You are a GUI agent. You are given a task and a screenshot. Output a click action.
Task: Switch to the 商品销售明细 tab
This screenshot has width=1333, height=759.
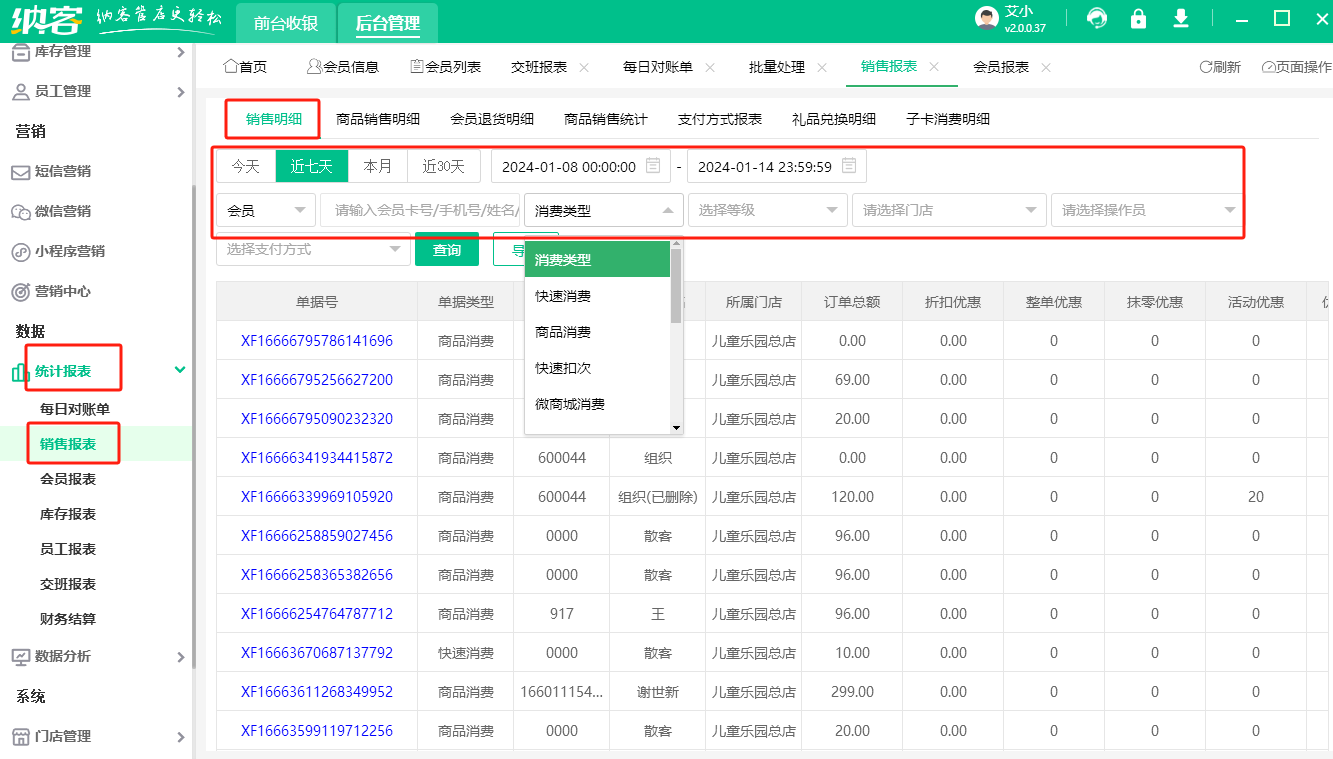point(378,119)
